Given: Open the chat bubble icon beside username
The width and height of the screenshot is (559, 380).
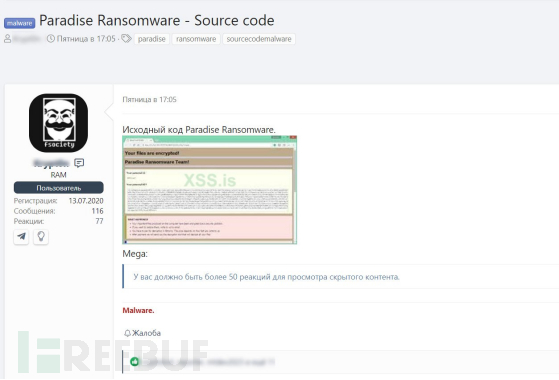Looking at the screenshot, I should pyautogui.click(x=79, y=163).
